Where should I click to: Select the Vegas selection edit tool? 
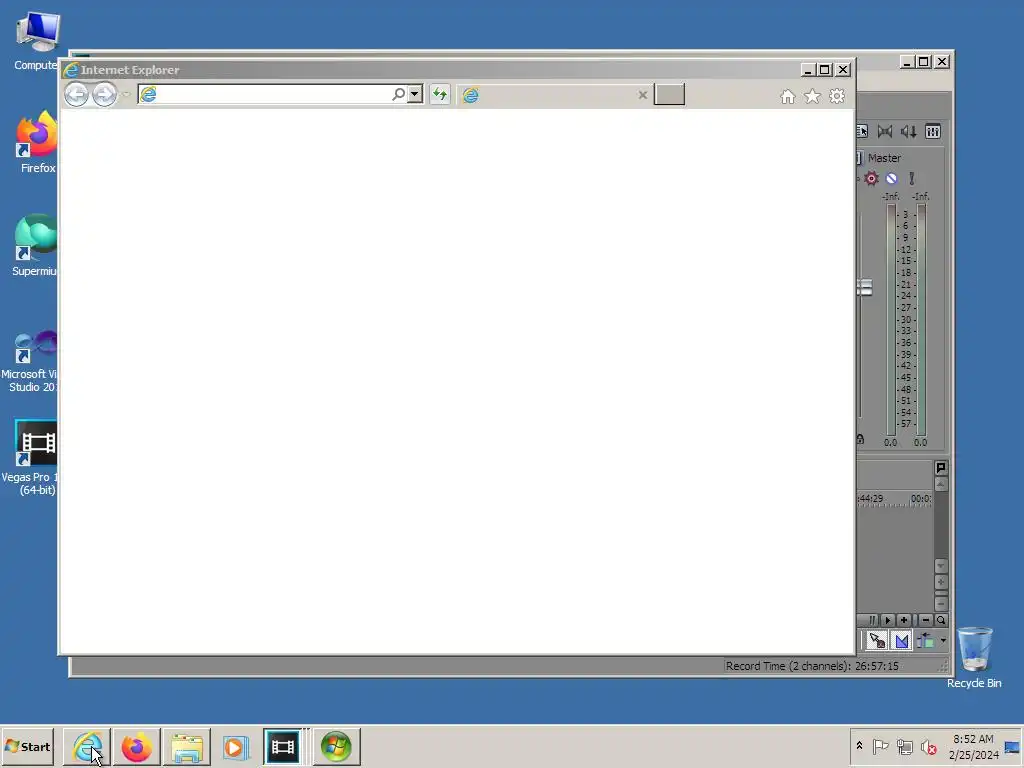point(877,641)
